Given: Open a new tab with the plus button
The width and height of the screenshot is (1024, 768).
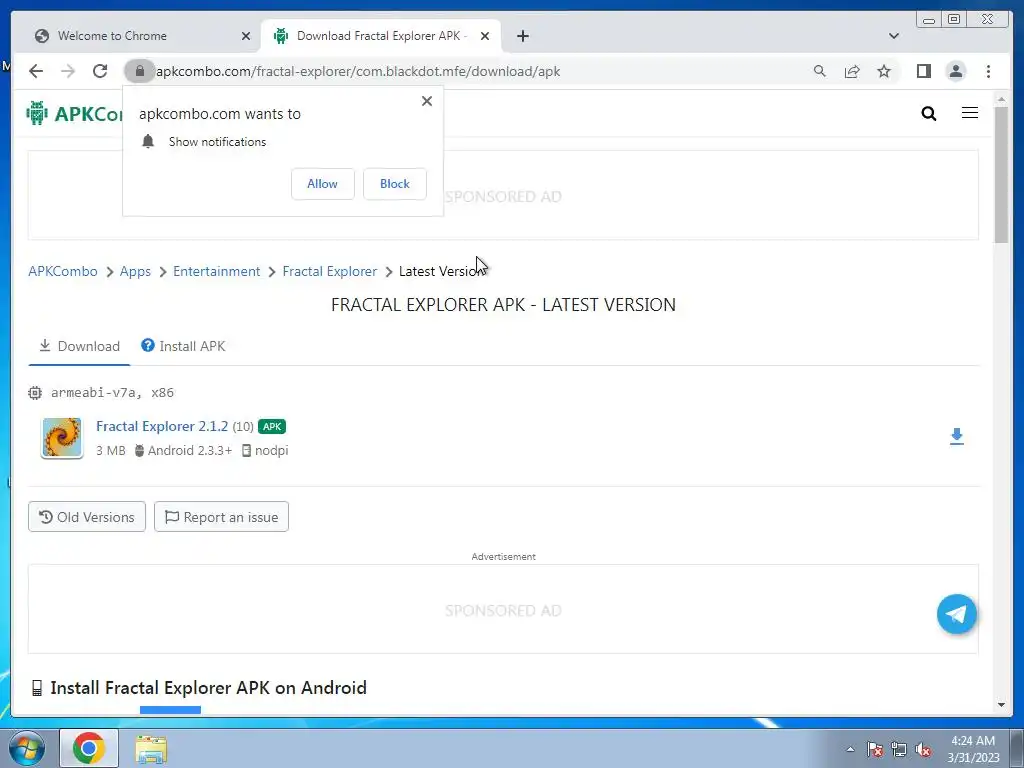Looking at the screenshot, I should (x=522, y=36).
